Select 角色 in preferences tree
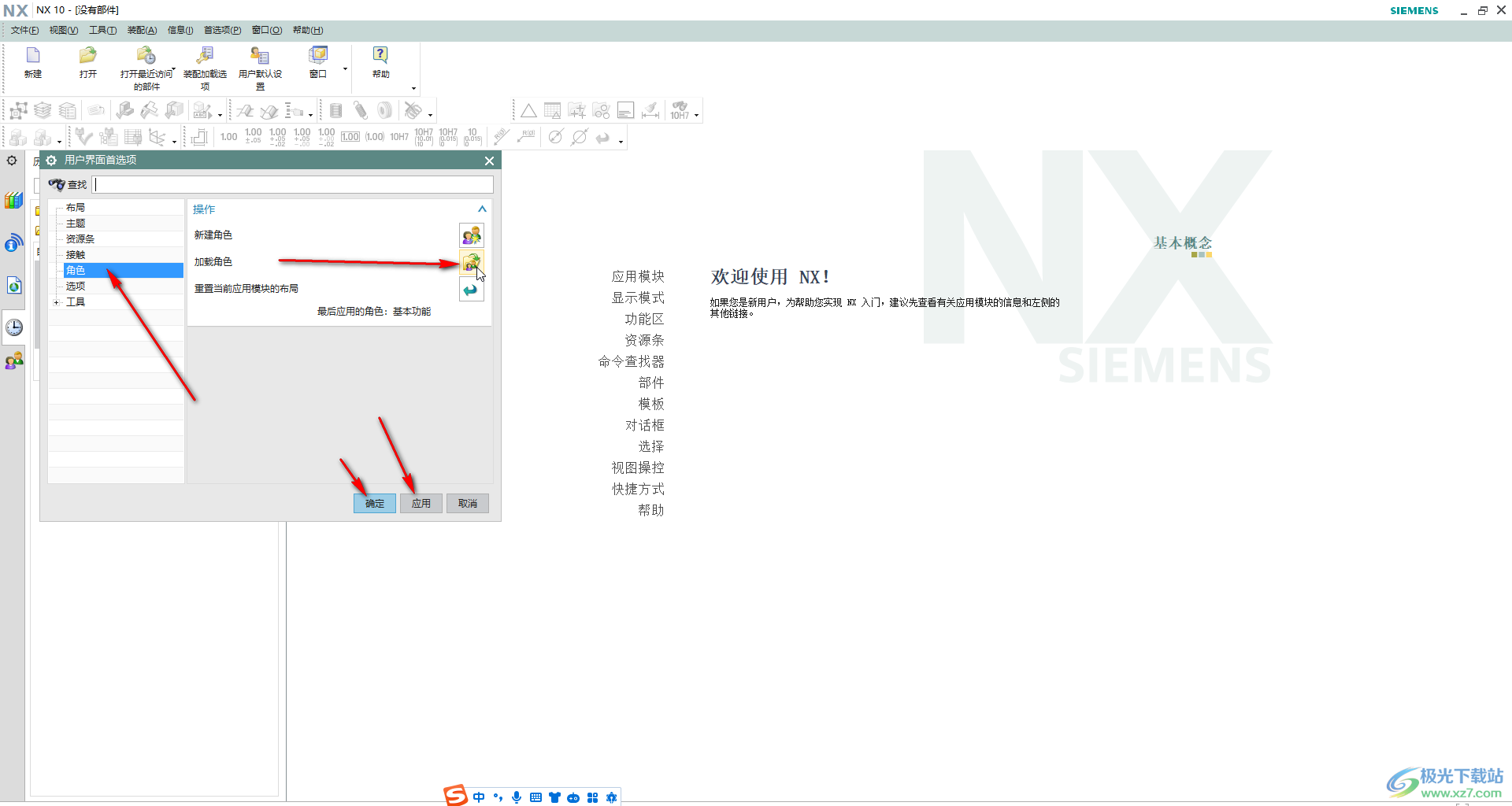 click(123, 271)
